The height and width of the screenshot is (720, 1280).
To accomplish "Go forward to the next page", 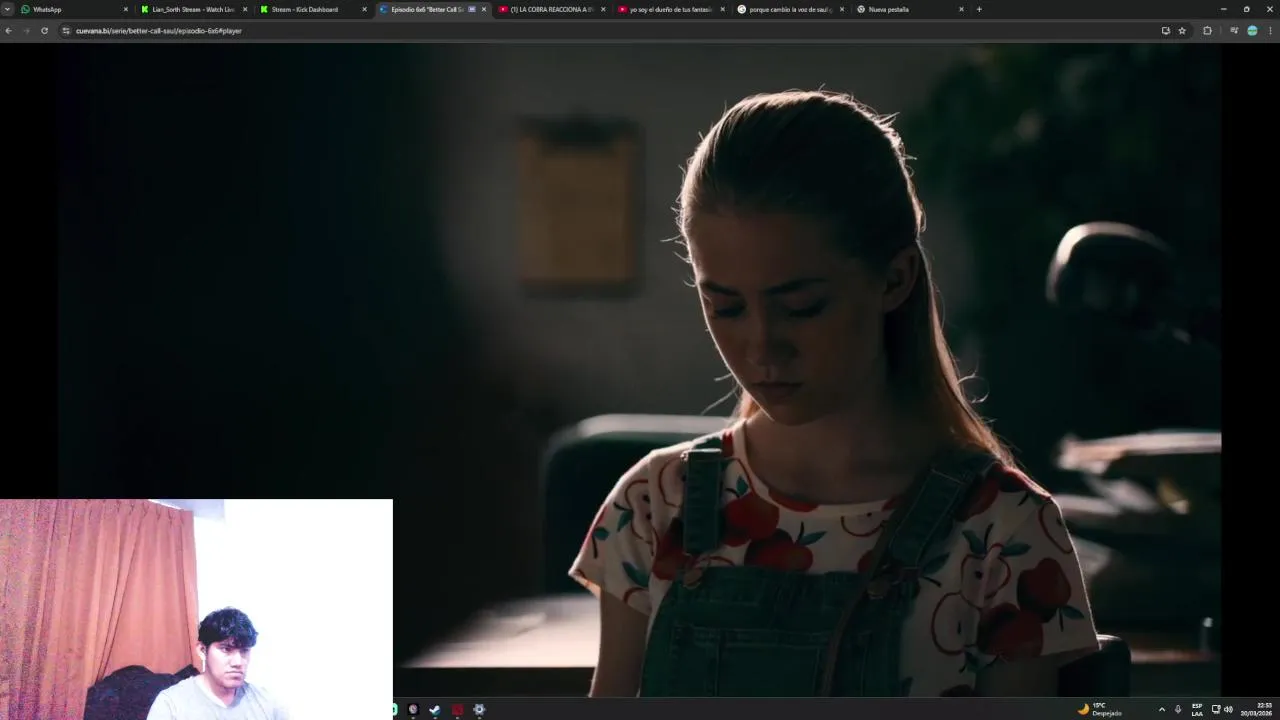I will pyautogui.click(x=26, y=31).
